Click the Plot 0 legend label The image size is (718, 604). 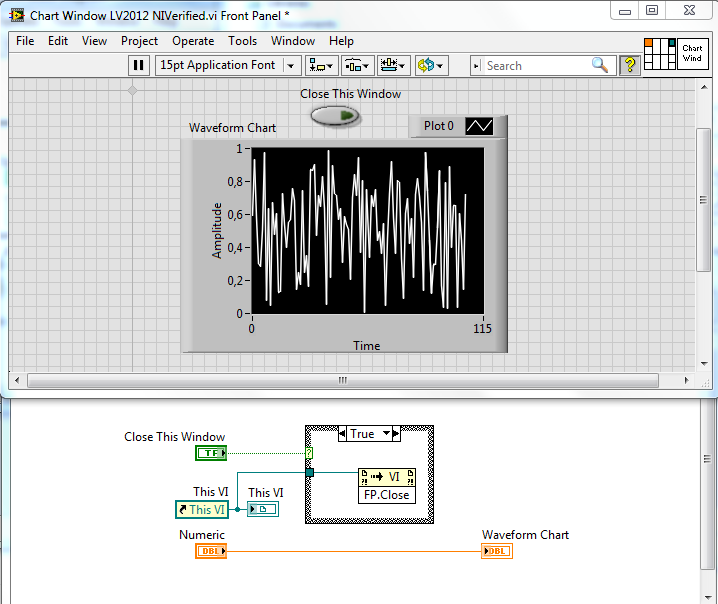click(x=438, y=126)
